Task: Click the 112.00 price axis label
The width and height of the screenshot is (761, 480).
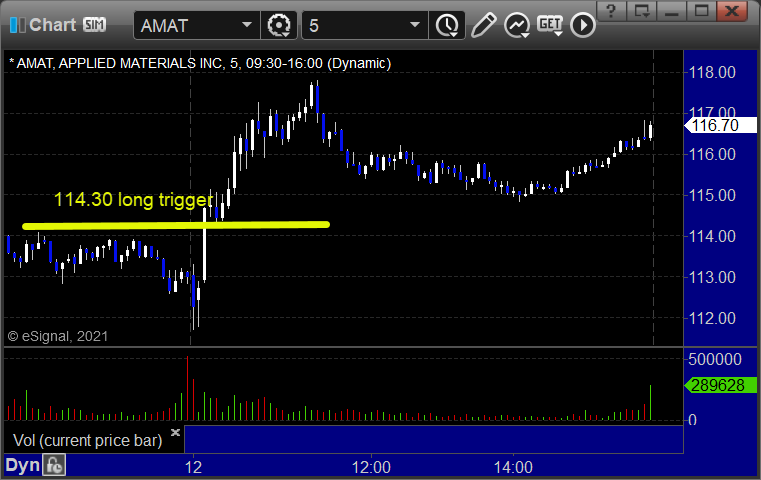Action: 712,318
